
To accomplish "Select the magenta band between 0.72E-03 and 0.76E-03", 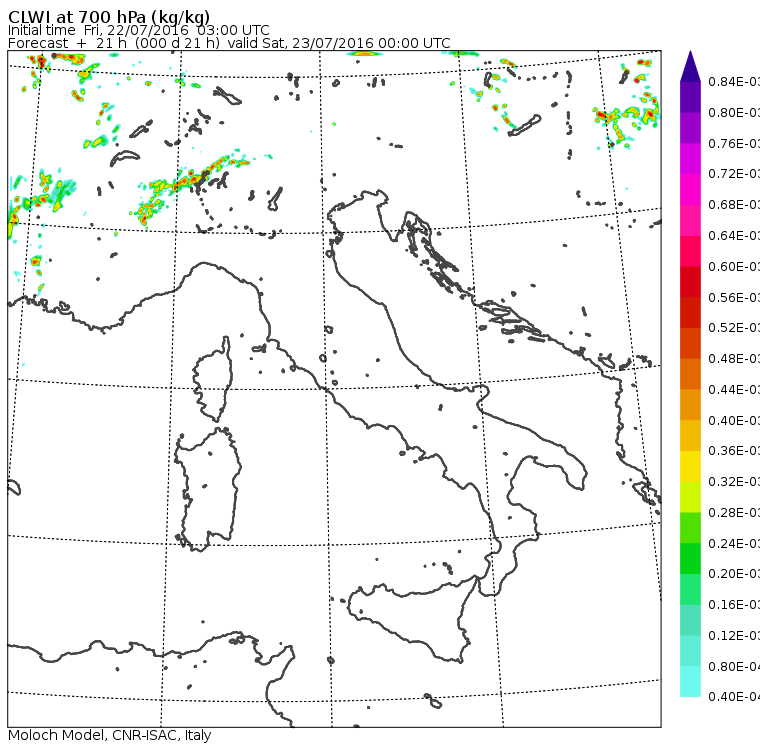I will point(690,159).
